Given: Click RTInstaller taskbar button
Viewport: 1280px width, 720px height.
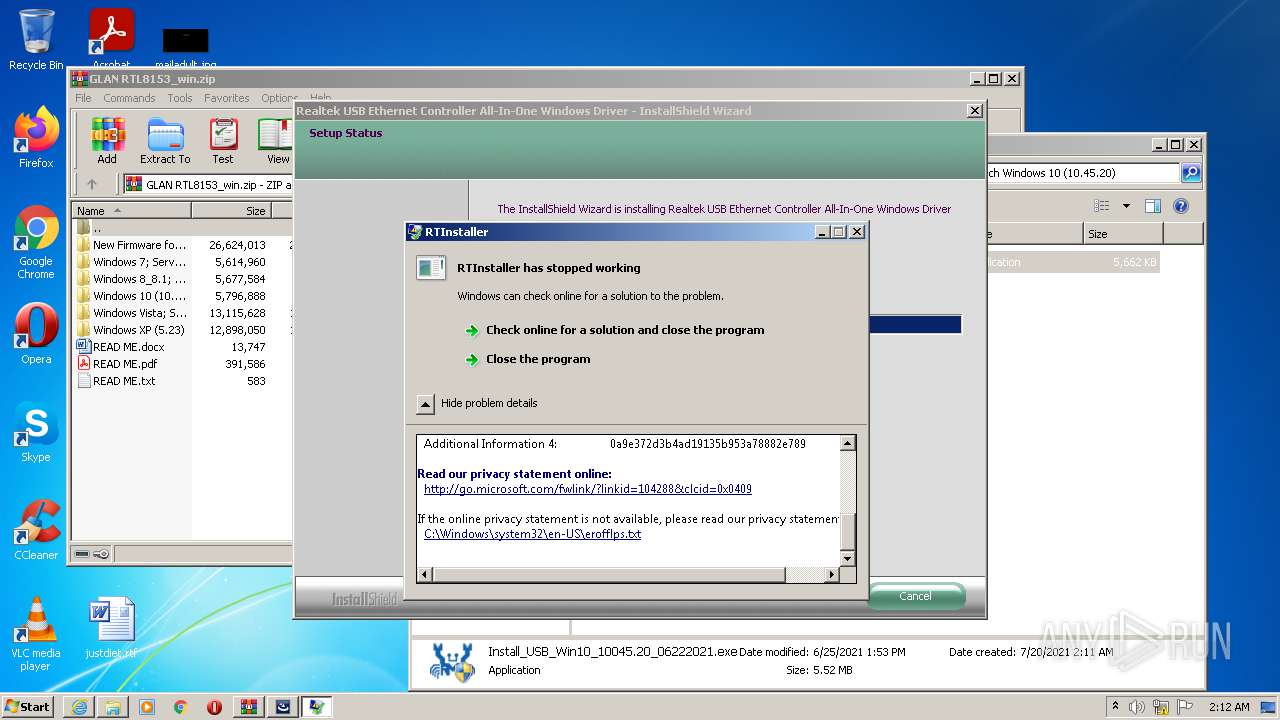Looking at the screenshot, I should 316,707.
